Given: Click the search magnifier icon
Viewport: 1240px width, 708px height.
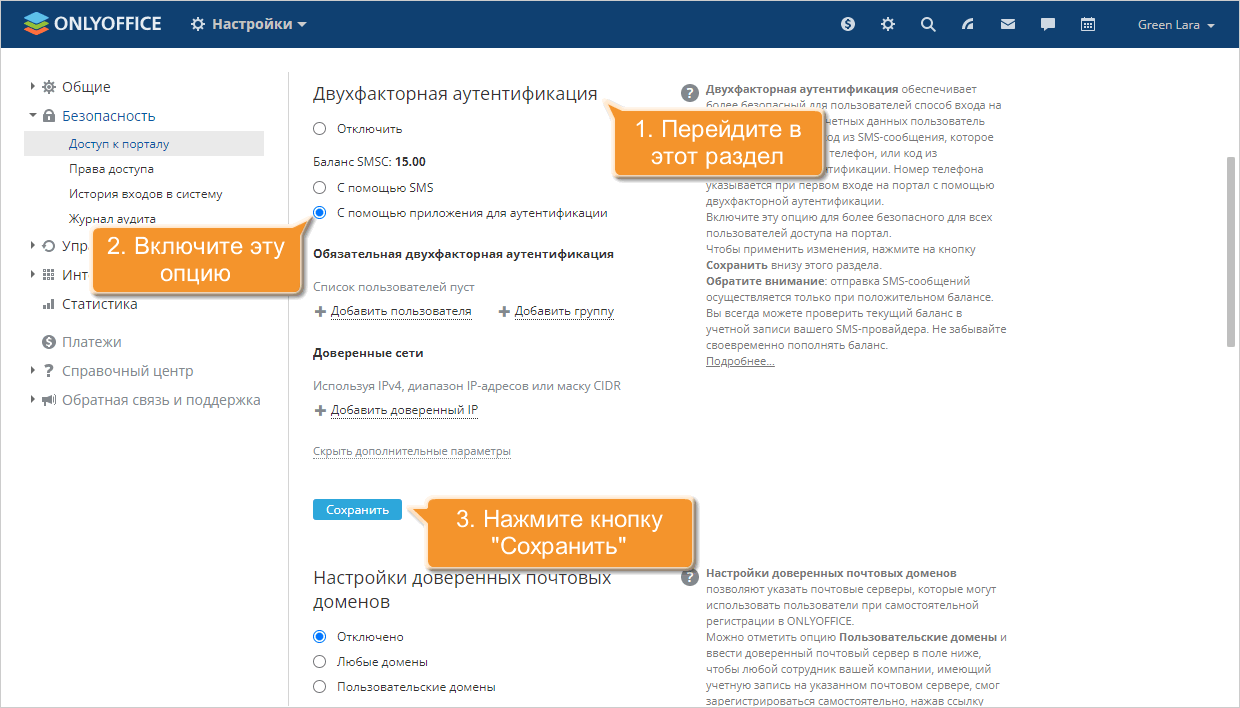Looking at the screenshot, I should (928, 25).
